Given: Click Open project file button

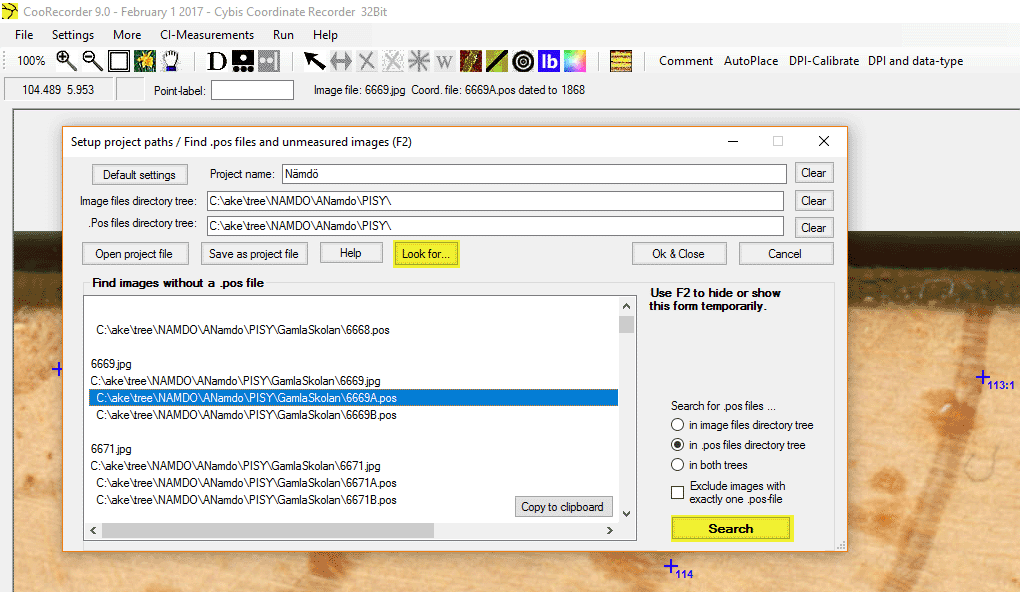Looking at the screenshot, I should coord(135,254).
